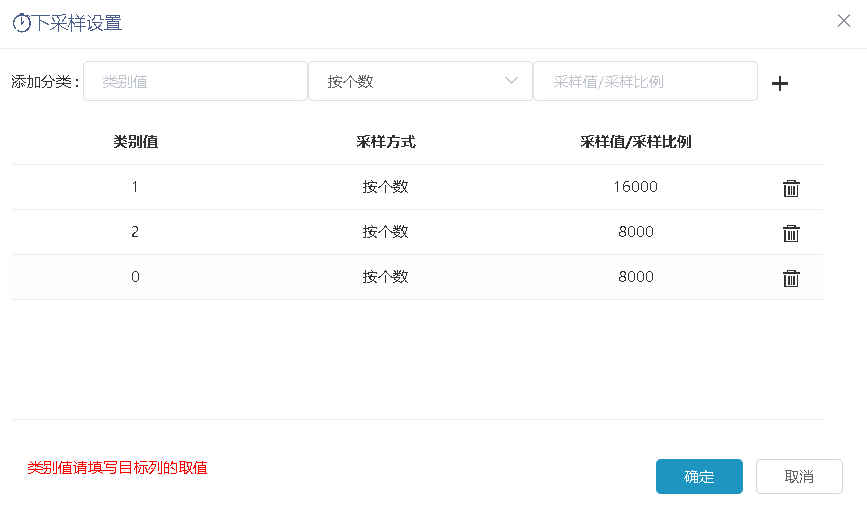Confirm settings with the 确定 button
867x507 pixels.
coord(699,477)
